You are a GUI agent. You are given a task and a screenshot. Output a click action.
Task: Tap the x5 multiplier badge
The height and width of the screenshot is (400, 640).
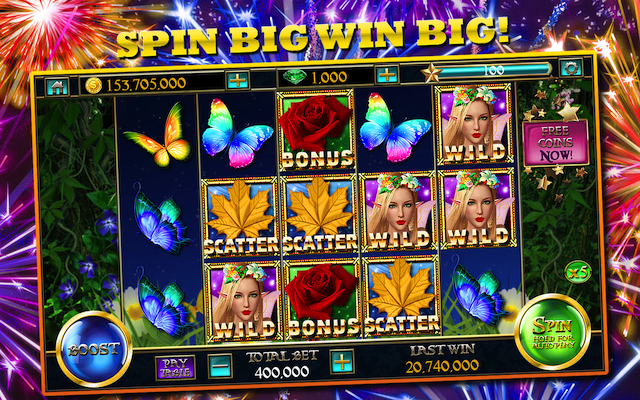[578, 271]
